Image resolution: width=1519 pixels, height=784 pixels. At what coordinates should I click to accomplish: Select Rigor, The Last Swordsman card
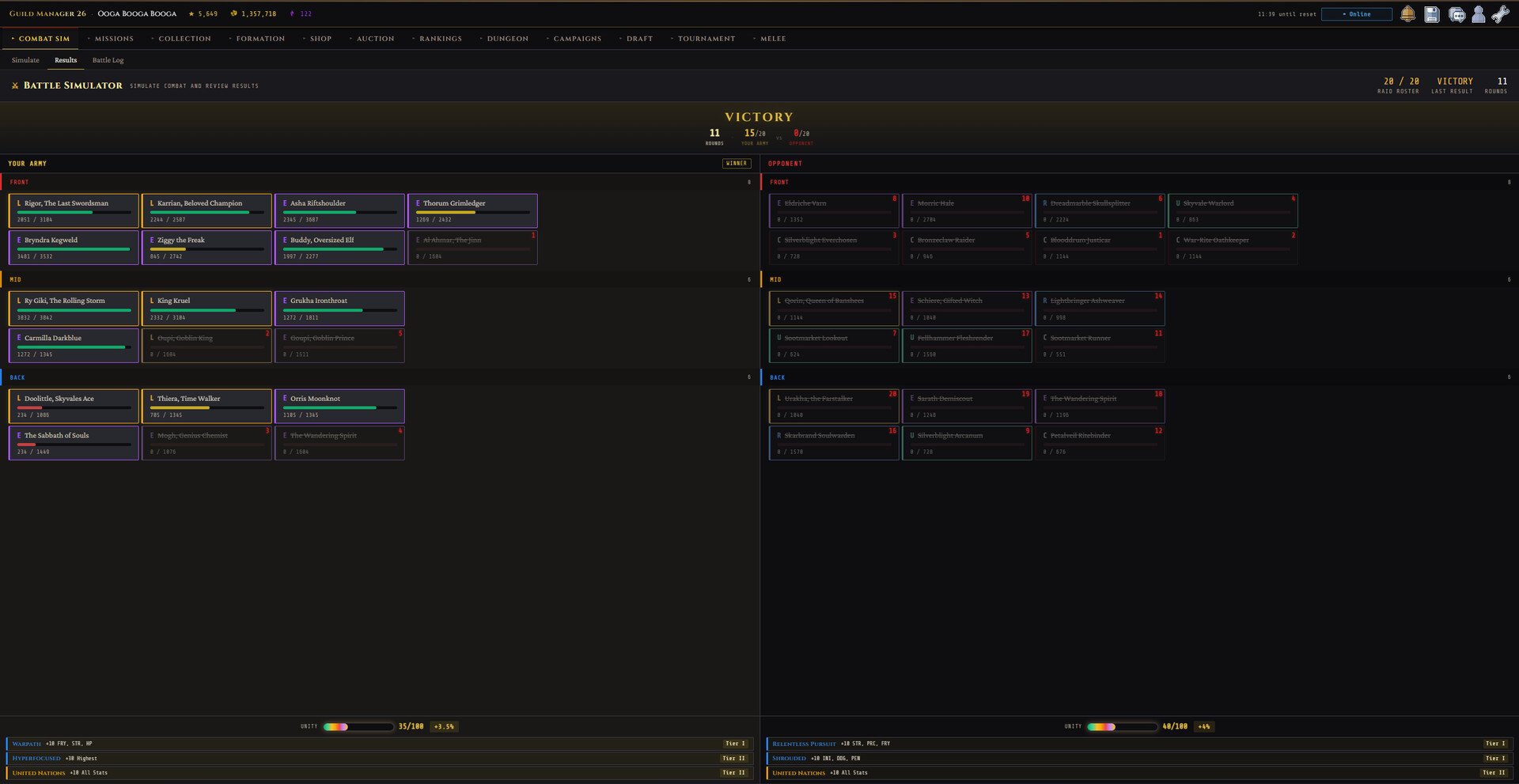(73, 210)
